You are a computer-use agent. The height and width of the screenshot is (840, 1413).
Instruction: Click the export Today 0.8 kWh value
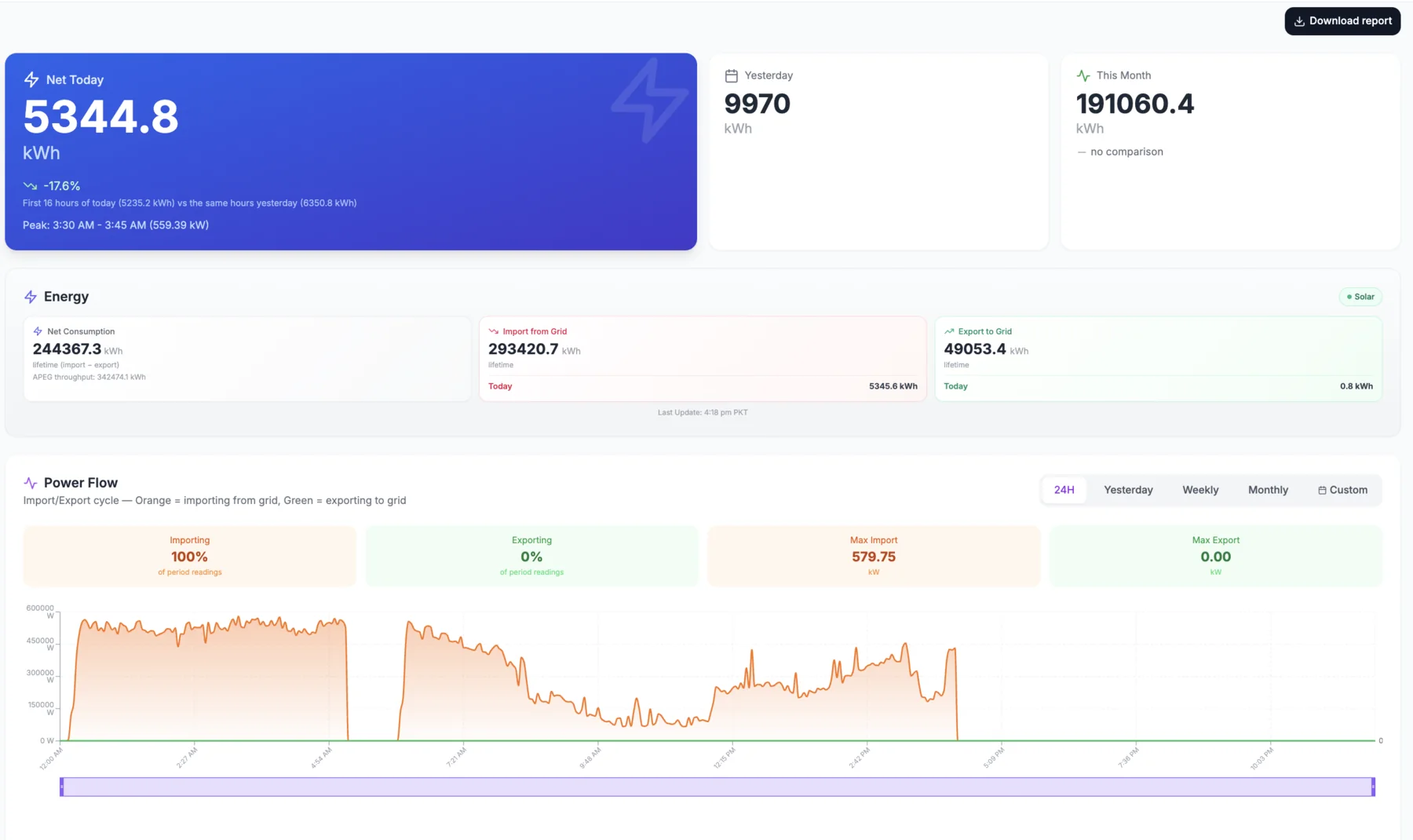click(x=1356, y=386)
